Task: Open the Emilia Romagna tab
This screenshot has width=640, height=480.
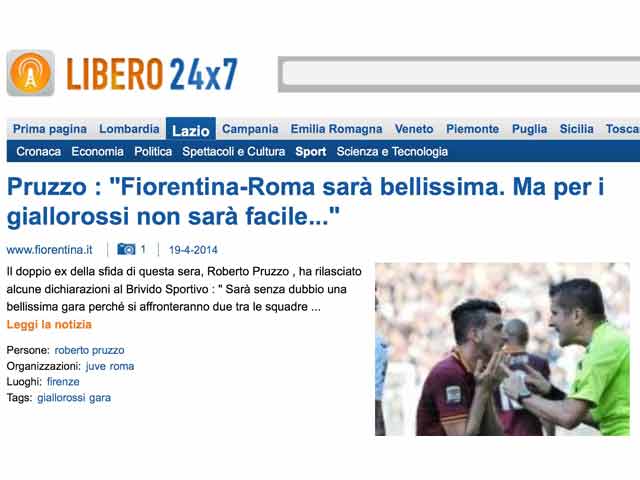Action: (x=336, y=129)
